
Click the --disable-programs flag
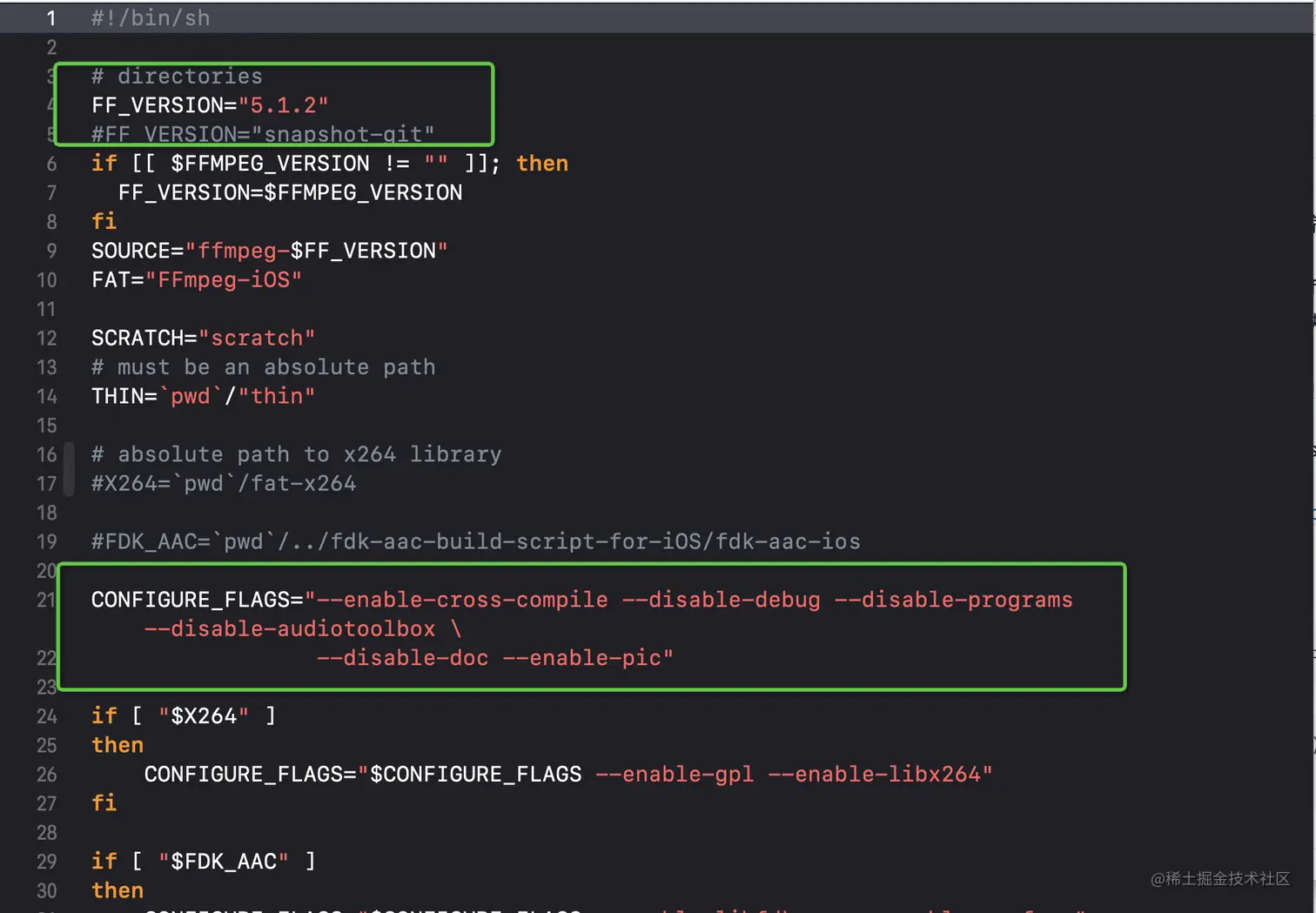pos(953,600)
